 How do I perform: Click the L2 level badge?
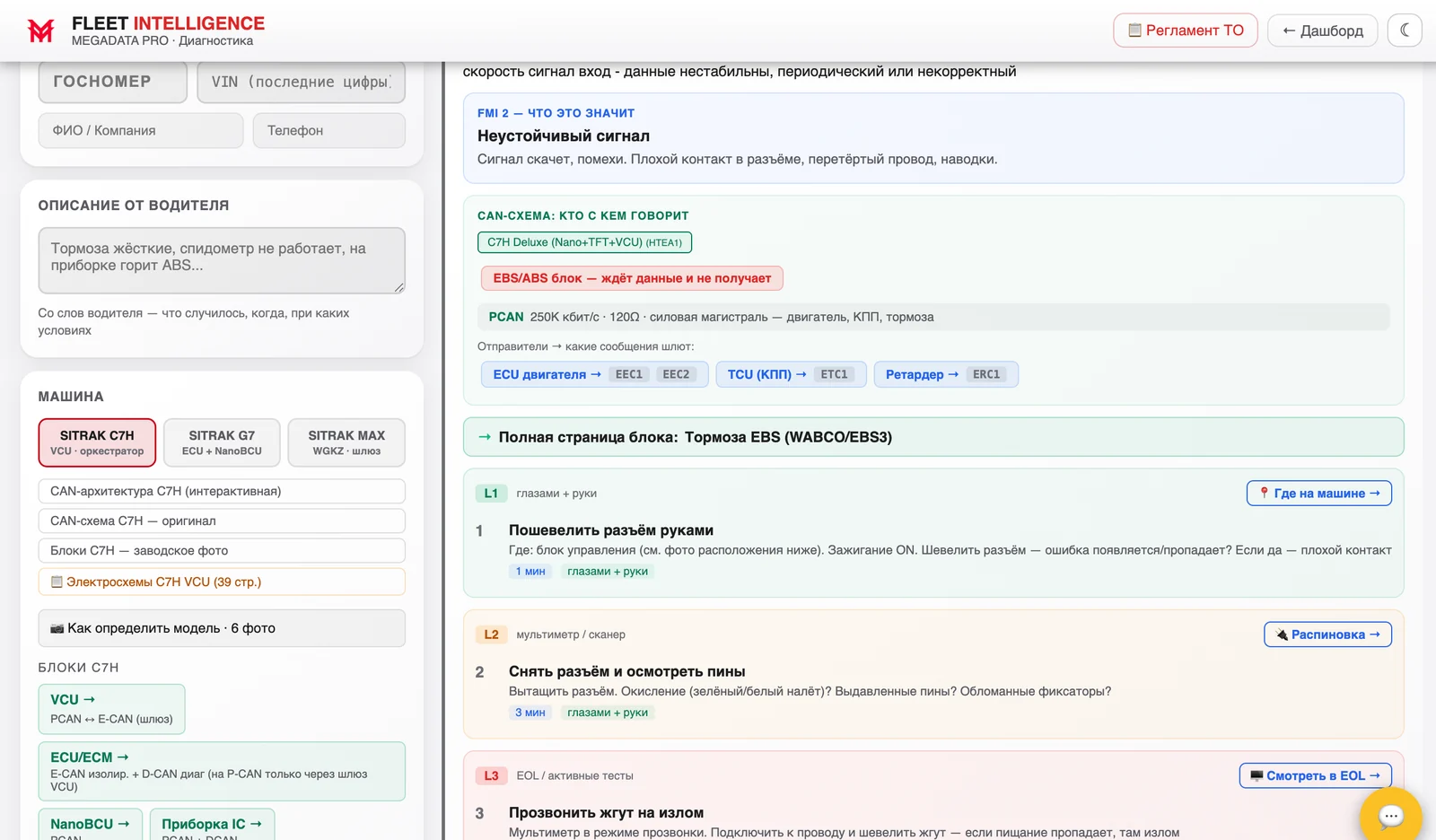point(491,634)
